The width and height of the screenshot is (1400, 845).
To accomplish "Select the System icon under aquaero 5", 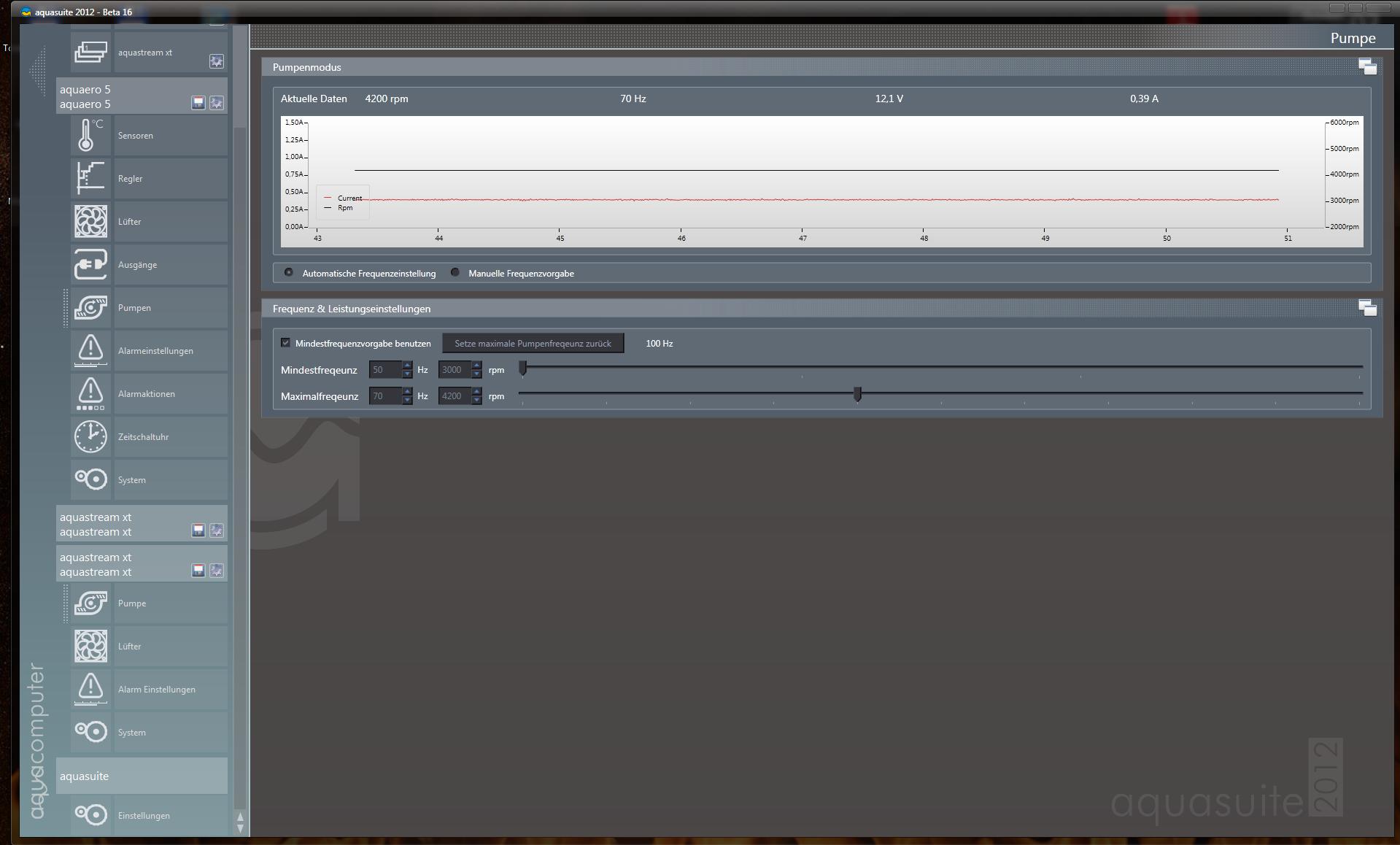I will [x=90, y=480].
